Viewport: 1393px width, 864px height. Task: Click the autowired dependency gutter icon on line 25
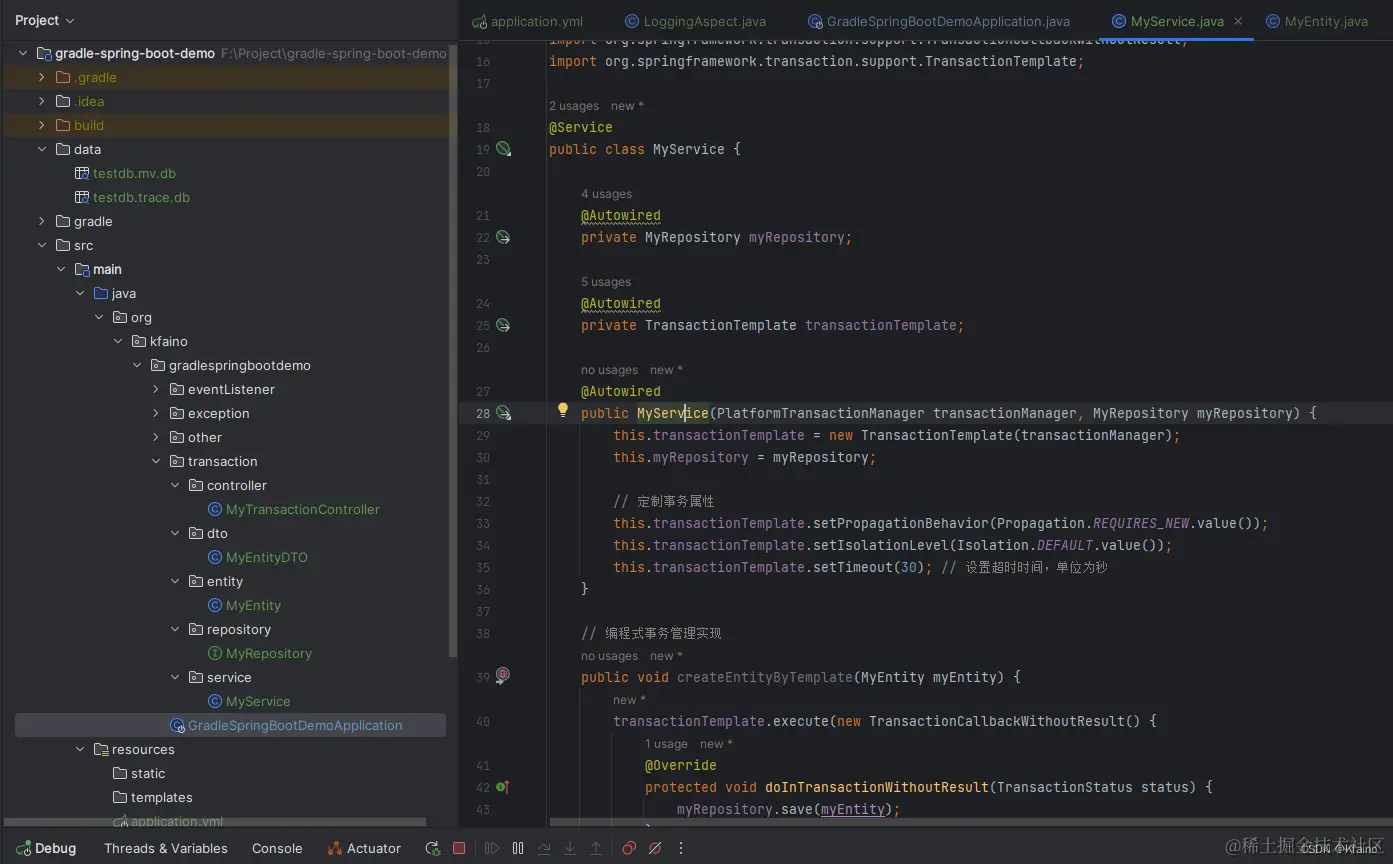pos(503,325)
